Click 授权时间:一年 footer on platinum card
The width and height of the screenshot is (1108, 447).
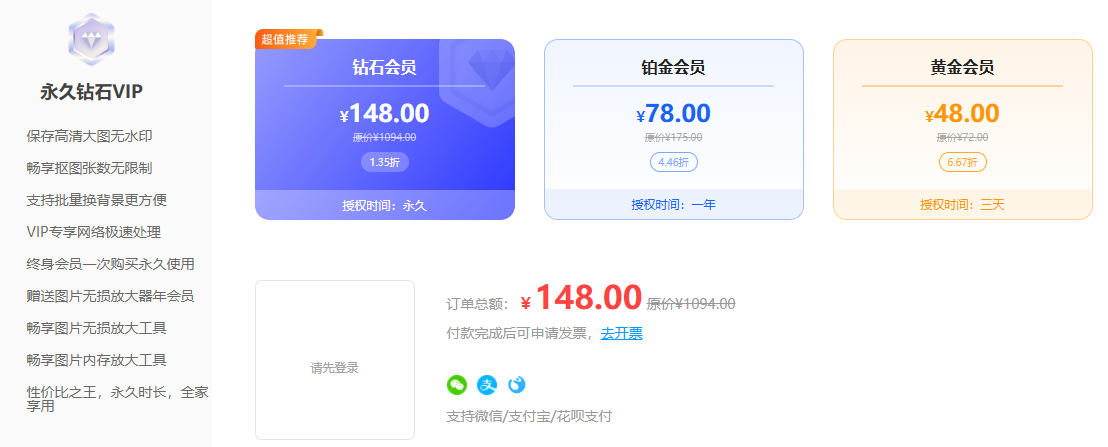click(x=673, y=205)
